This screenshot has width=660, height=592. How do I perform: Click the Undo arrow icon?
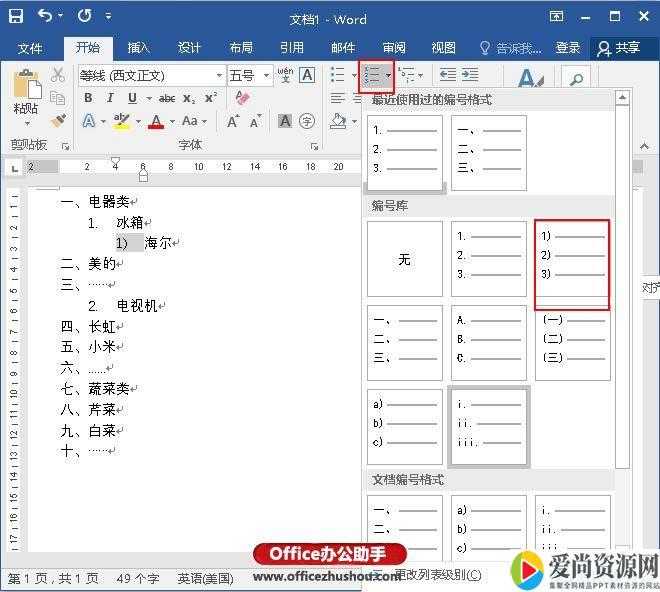point(46,17)
